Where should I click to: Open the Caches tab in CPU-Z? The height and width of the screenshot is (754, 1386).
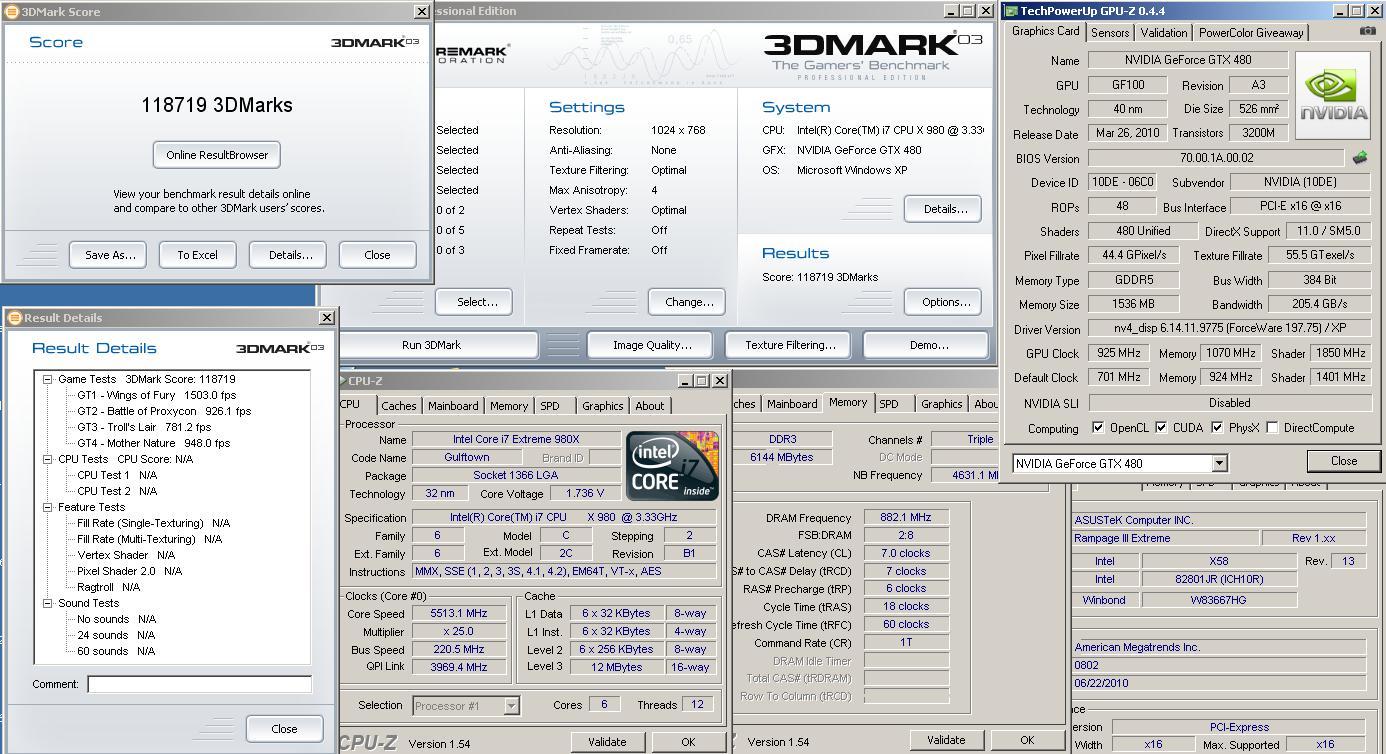pyautogui.click(x=398, y=406)
